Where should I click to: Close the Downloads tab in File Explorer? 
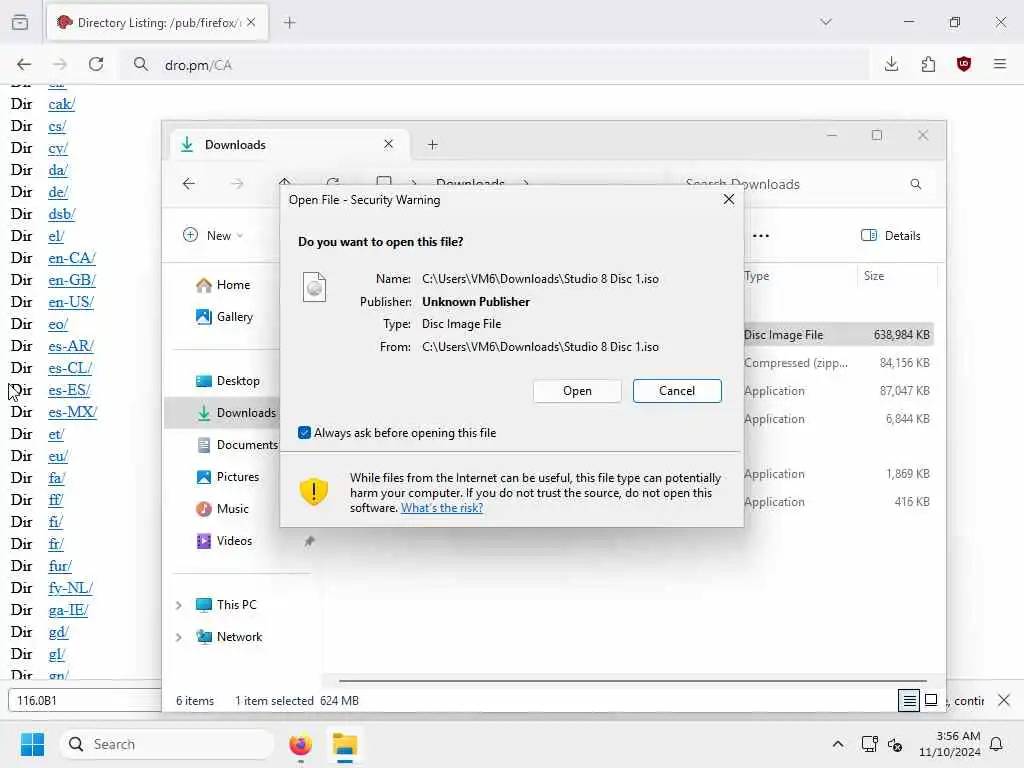(x=389, y=144)
